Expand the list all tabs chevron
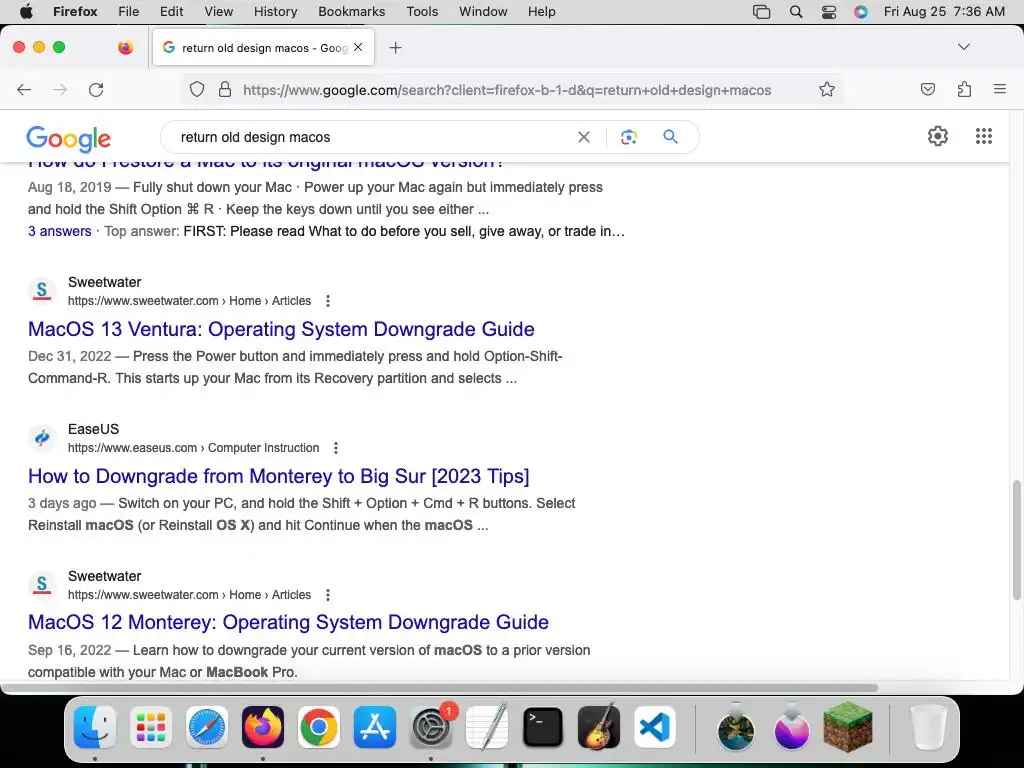Viewport: 1024px width, 768px height. (x=963, y=47)
